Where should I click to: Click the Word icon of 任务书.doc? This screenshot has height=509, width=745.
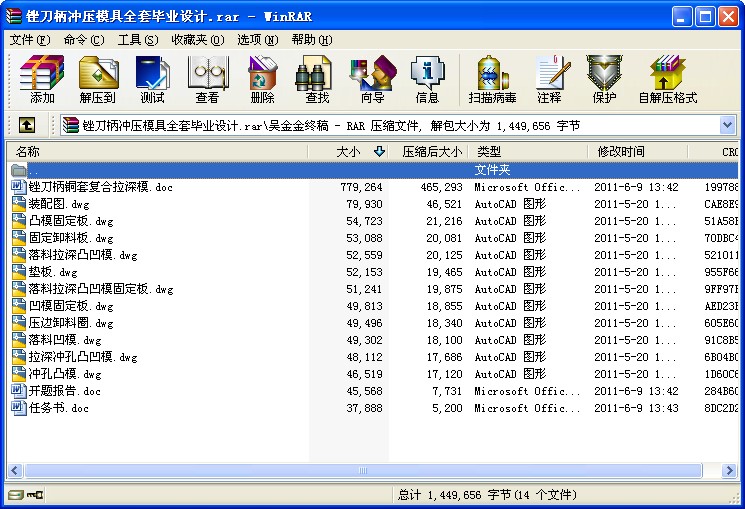[19, 407]
